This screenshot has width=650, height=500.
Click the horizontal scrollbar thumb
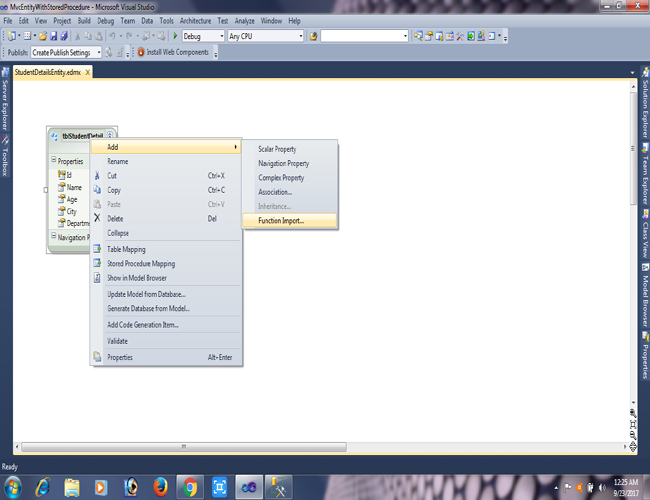184,447
